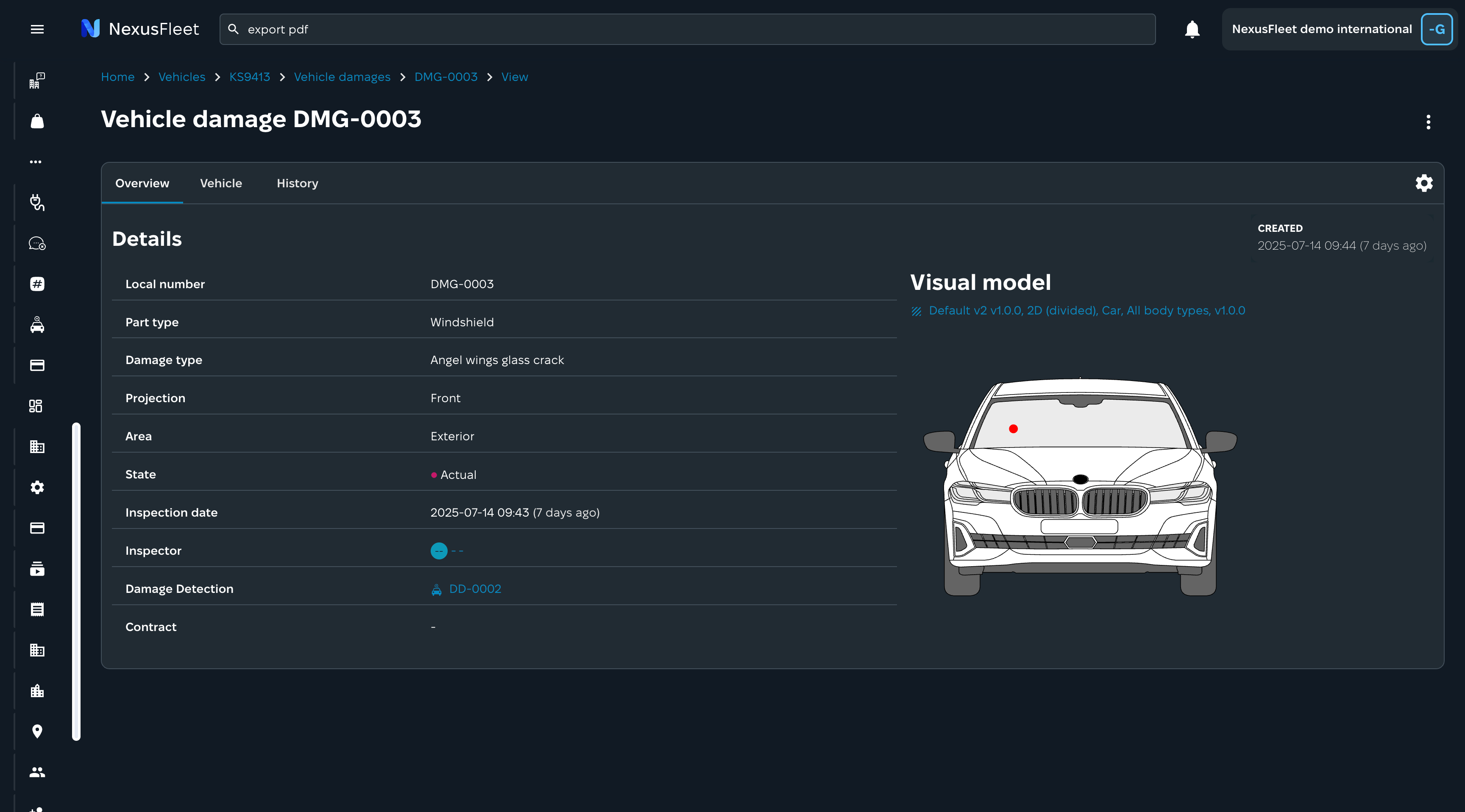Open the hamburger menu
This screenshot has width=1465, height=812.
pos(37,29)
